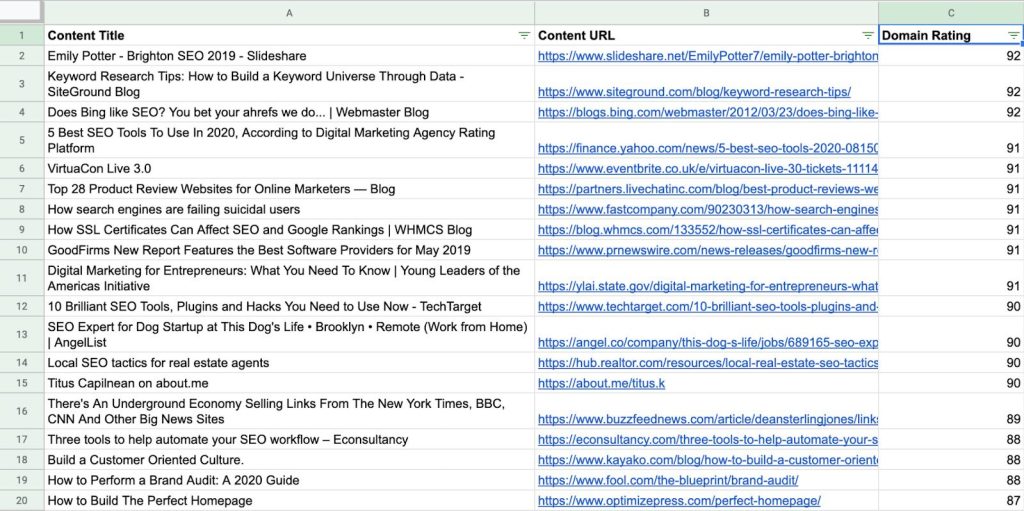This screenshot has height=511, width=1024.
Task: Follow the blogs.bing.com webmaster link
Action: 707,112
